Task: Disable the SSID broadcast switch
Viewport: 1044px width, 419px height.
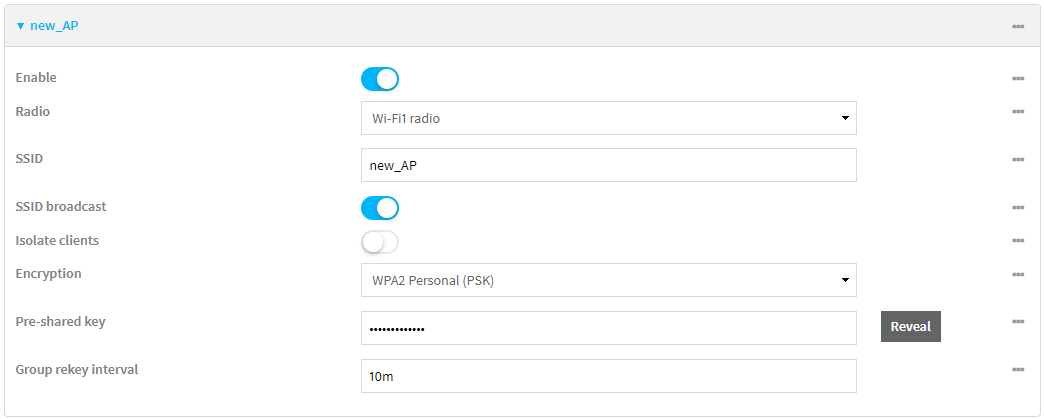Action: click(380, 208)
